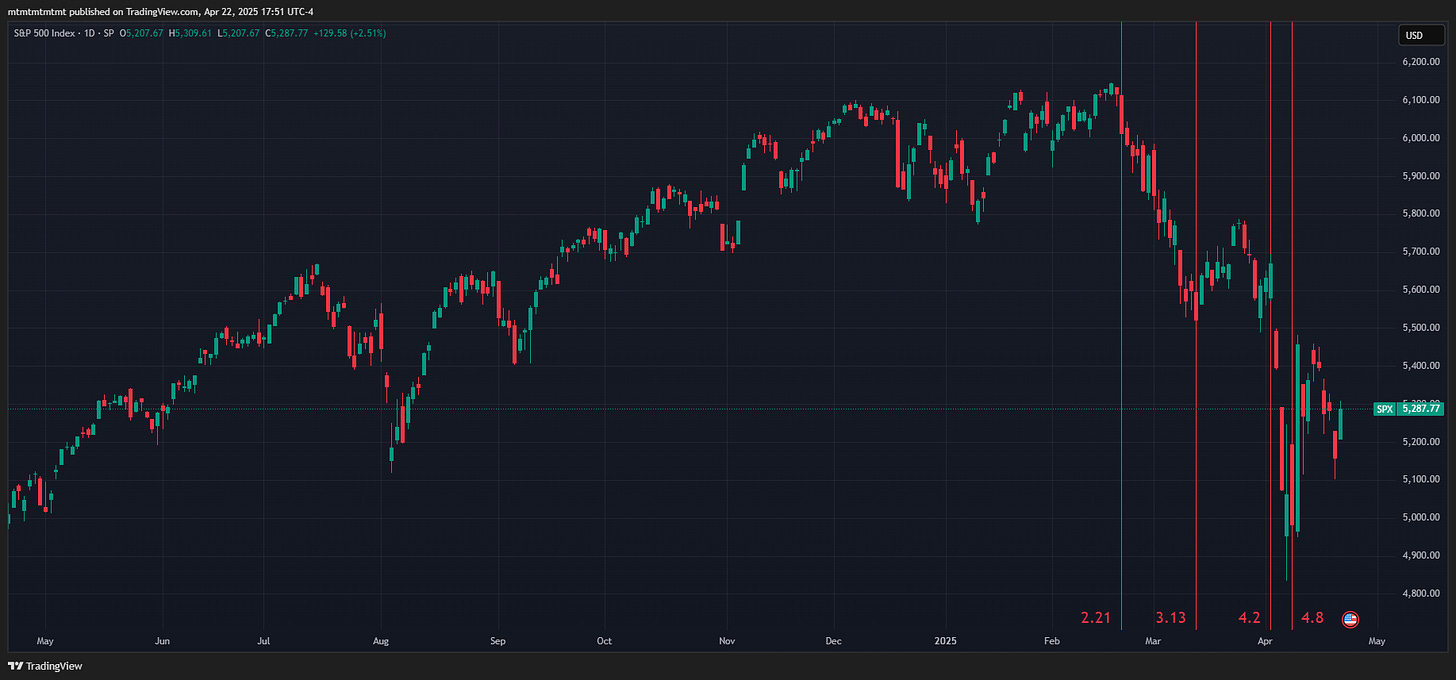This screenshot has width=1456, height=680.
Task: Click the current price label 5,287.77
Action: (1421, 408)
